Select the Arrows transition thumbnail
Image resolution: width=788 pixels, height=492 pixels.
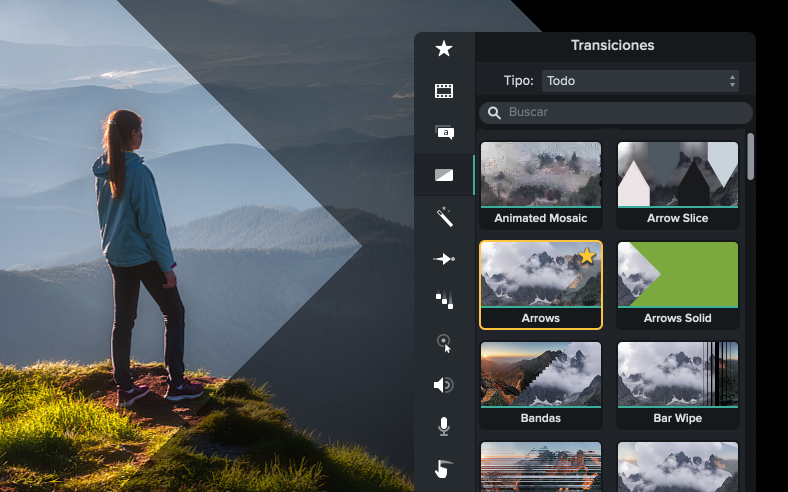click(541, 274)
